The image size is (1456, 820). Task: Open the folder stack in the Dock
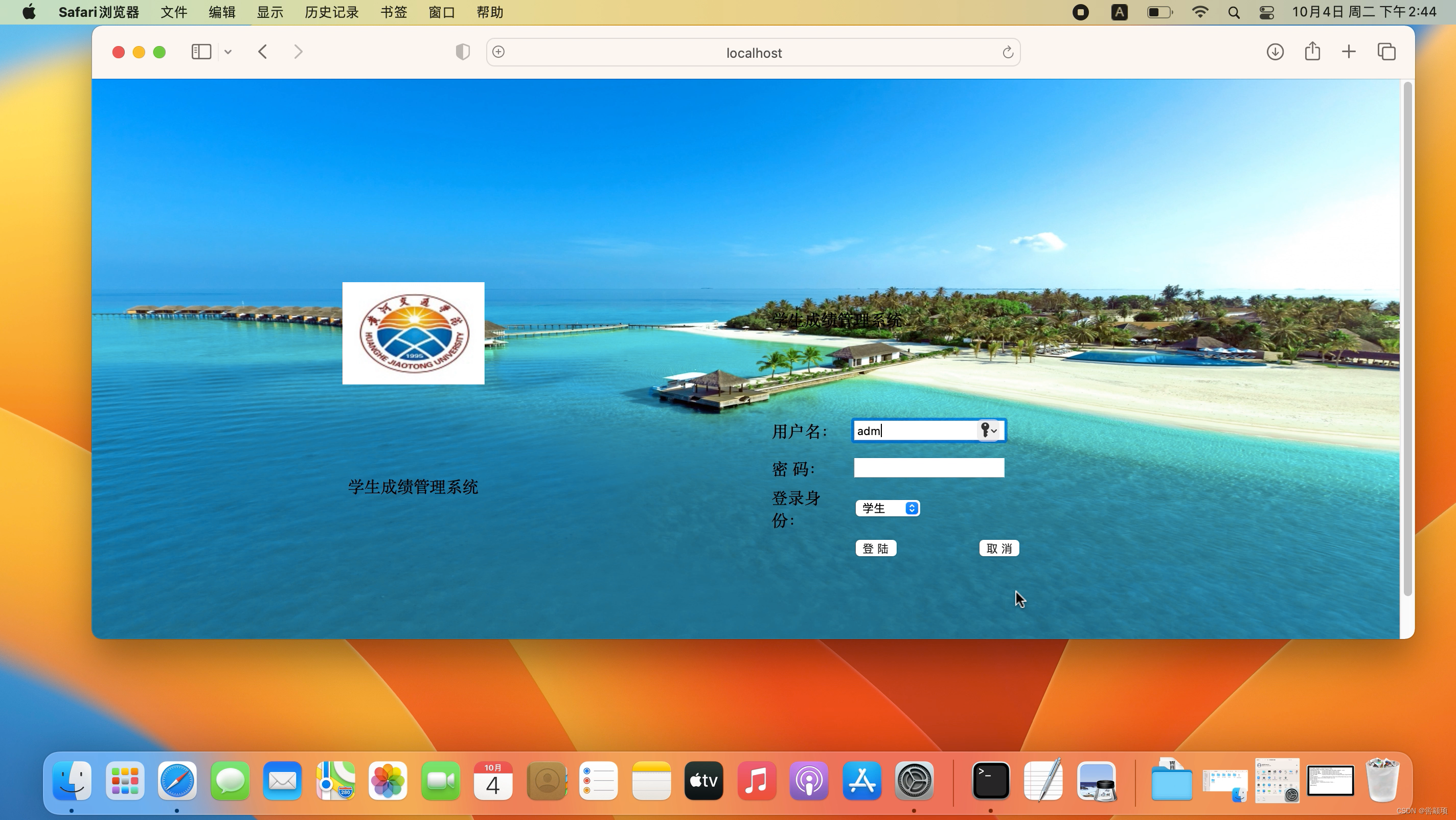click(1172, 781)
